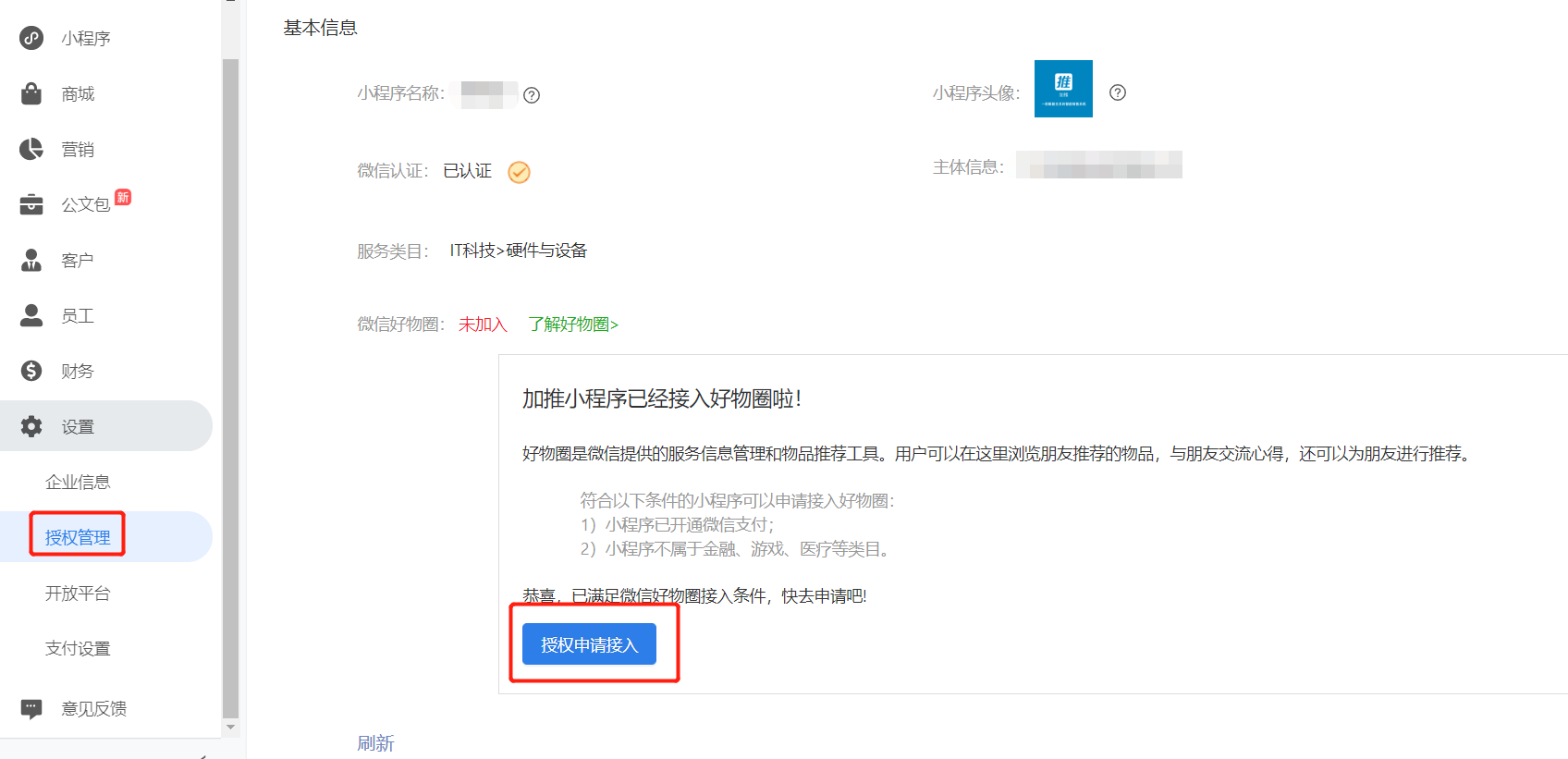1568x759 pixels.
Task: Click the 加推小程序已经接入好物圈啦! heading
Action: click(x=661, y=398)
